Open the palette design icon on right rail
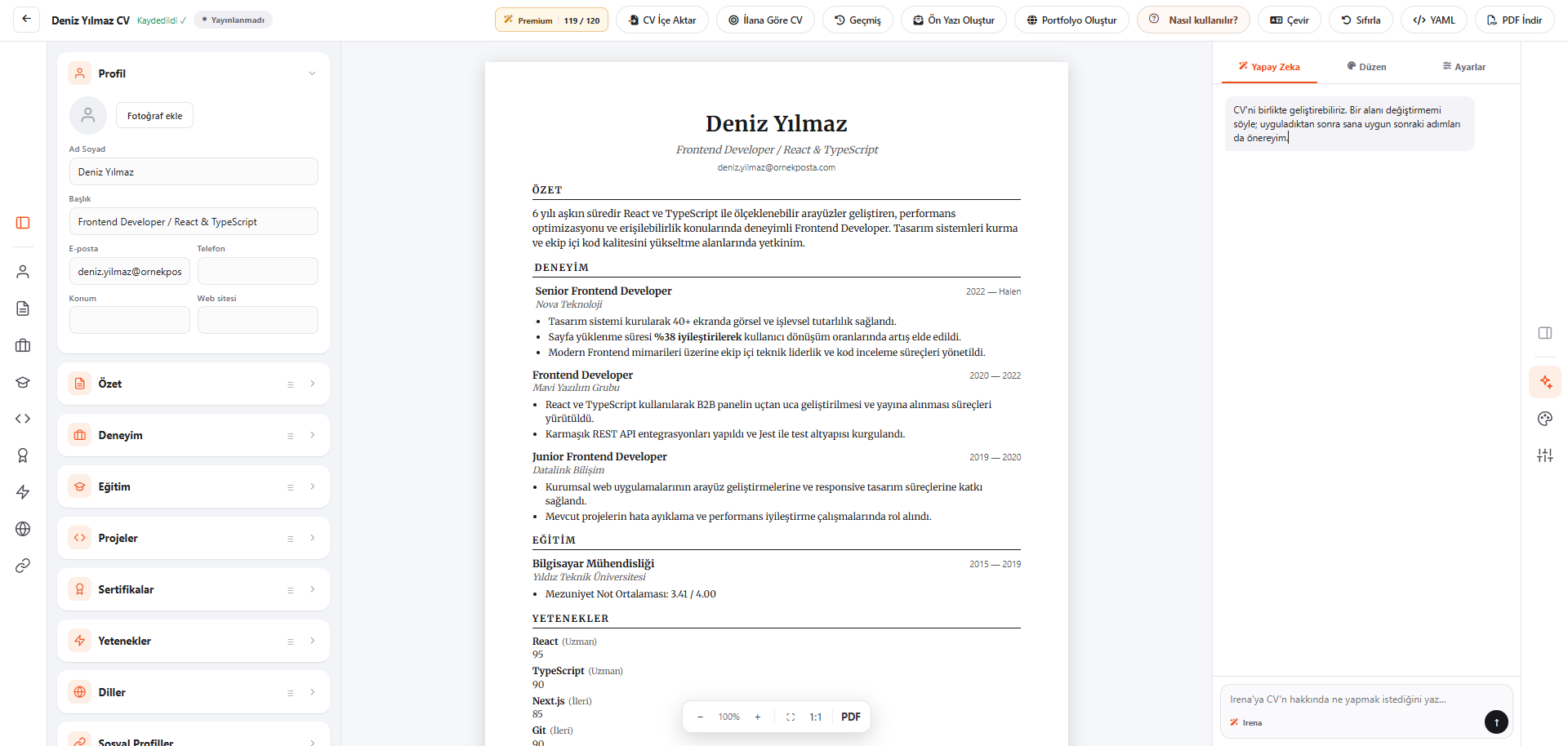Screen dimensions: 1568x746 (x=1544, y=419)
